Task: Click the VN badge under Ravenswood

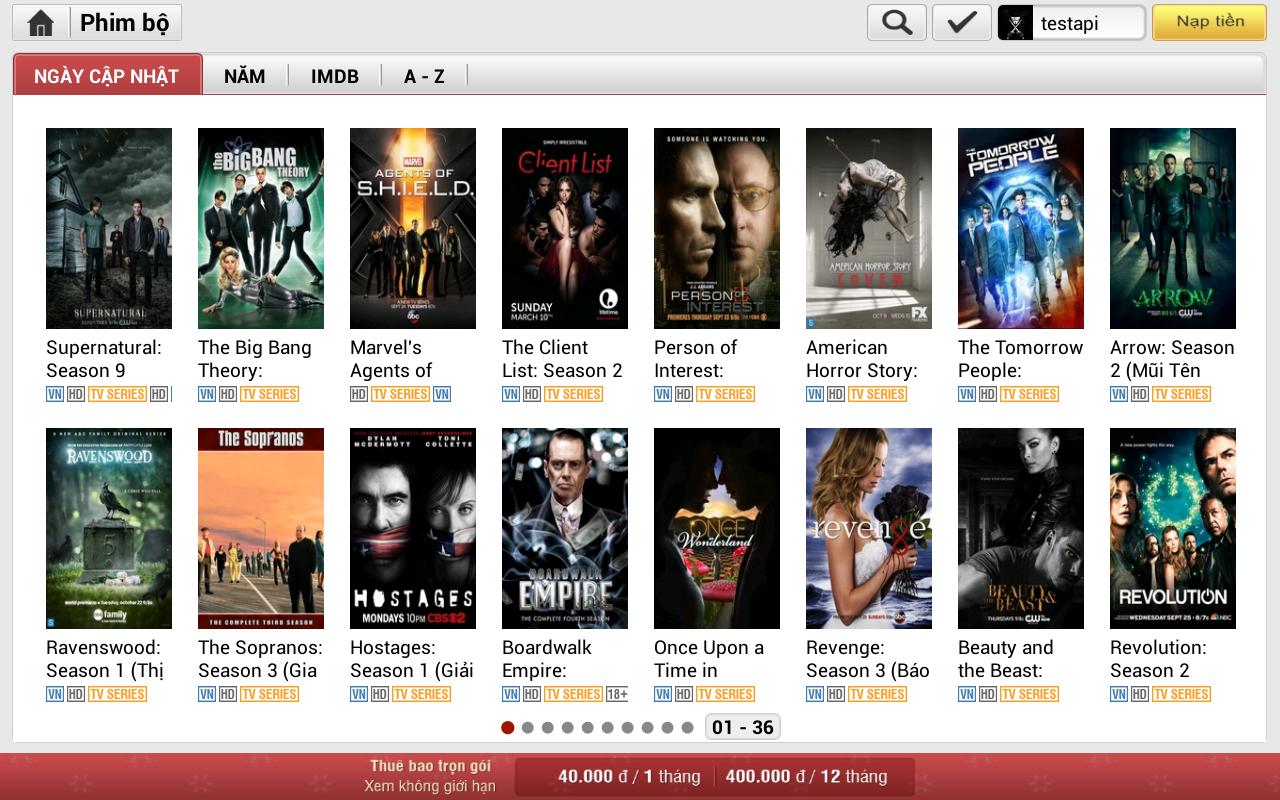Action: 55,694
